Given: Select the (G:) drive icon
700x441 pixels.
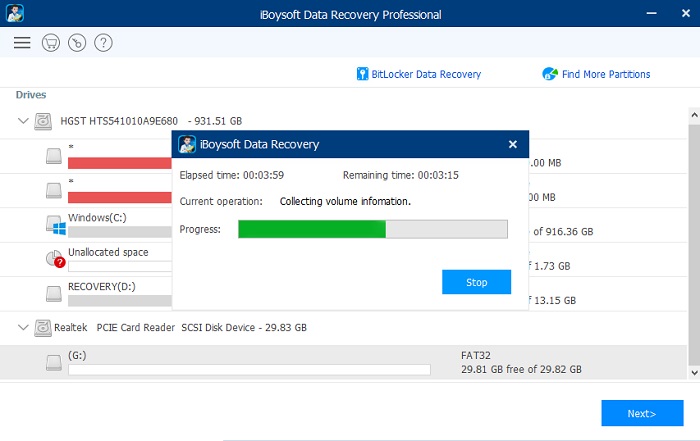Looking at the screenshot, I should point(54,362).
